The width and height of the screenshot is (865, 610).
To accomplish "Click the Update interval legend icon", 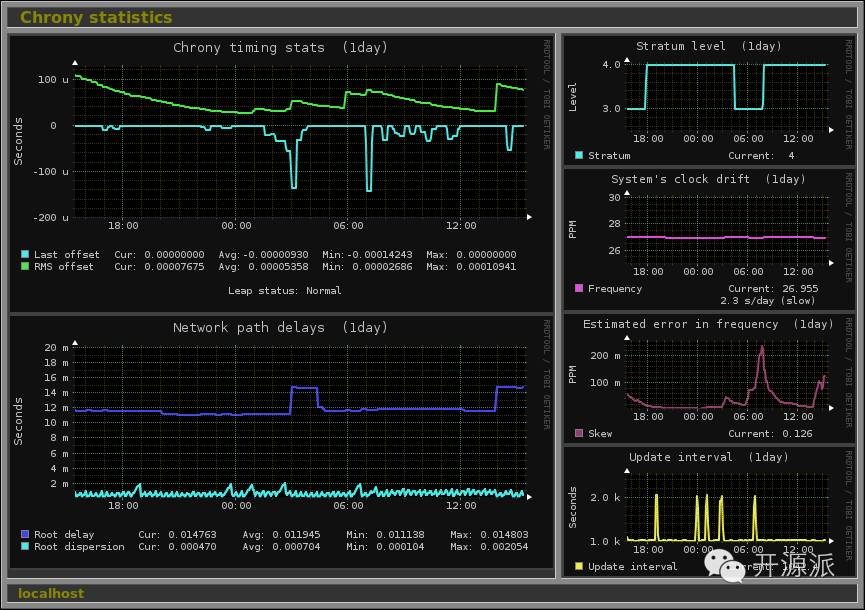I will tap(577, 566).
